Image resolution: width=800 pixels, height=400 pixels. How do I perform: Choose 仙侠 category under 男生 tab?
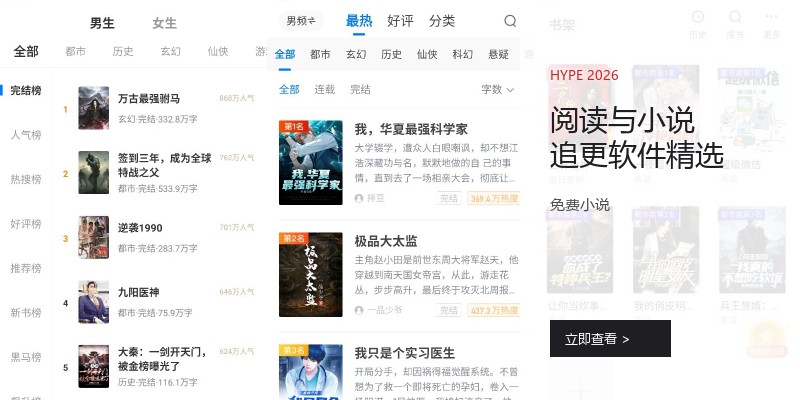218,52
